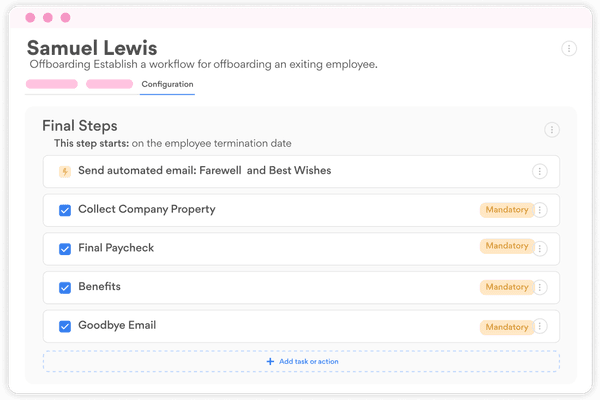Open the Final Steps section options menu
Viewport: 600px width, 400px height.
click(551, 130)
